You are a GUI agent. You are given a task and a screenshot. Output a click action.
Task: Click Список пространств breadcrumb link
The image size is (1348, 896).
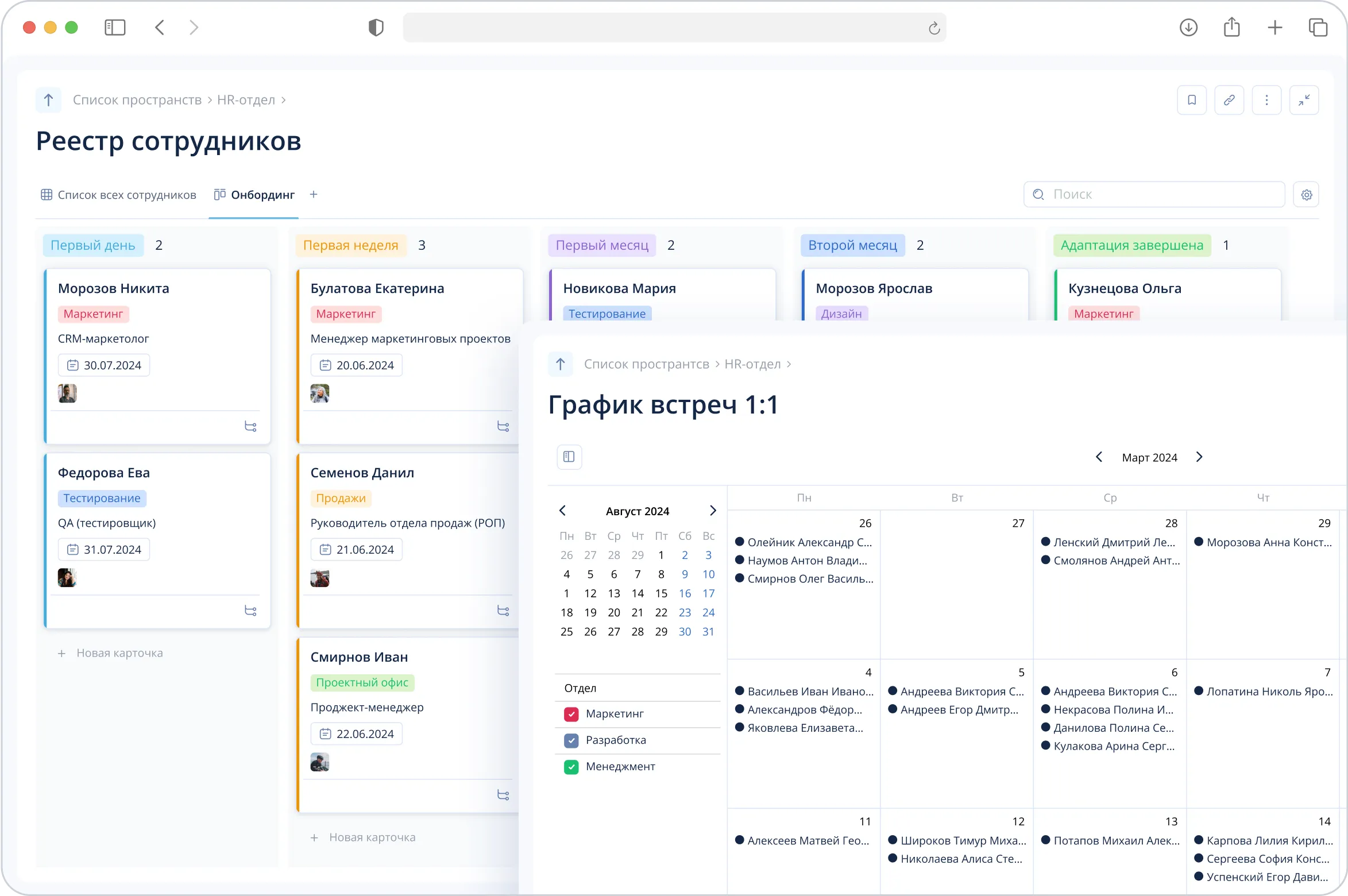137,100
